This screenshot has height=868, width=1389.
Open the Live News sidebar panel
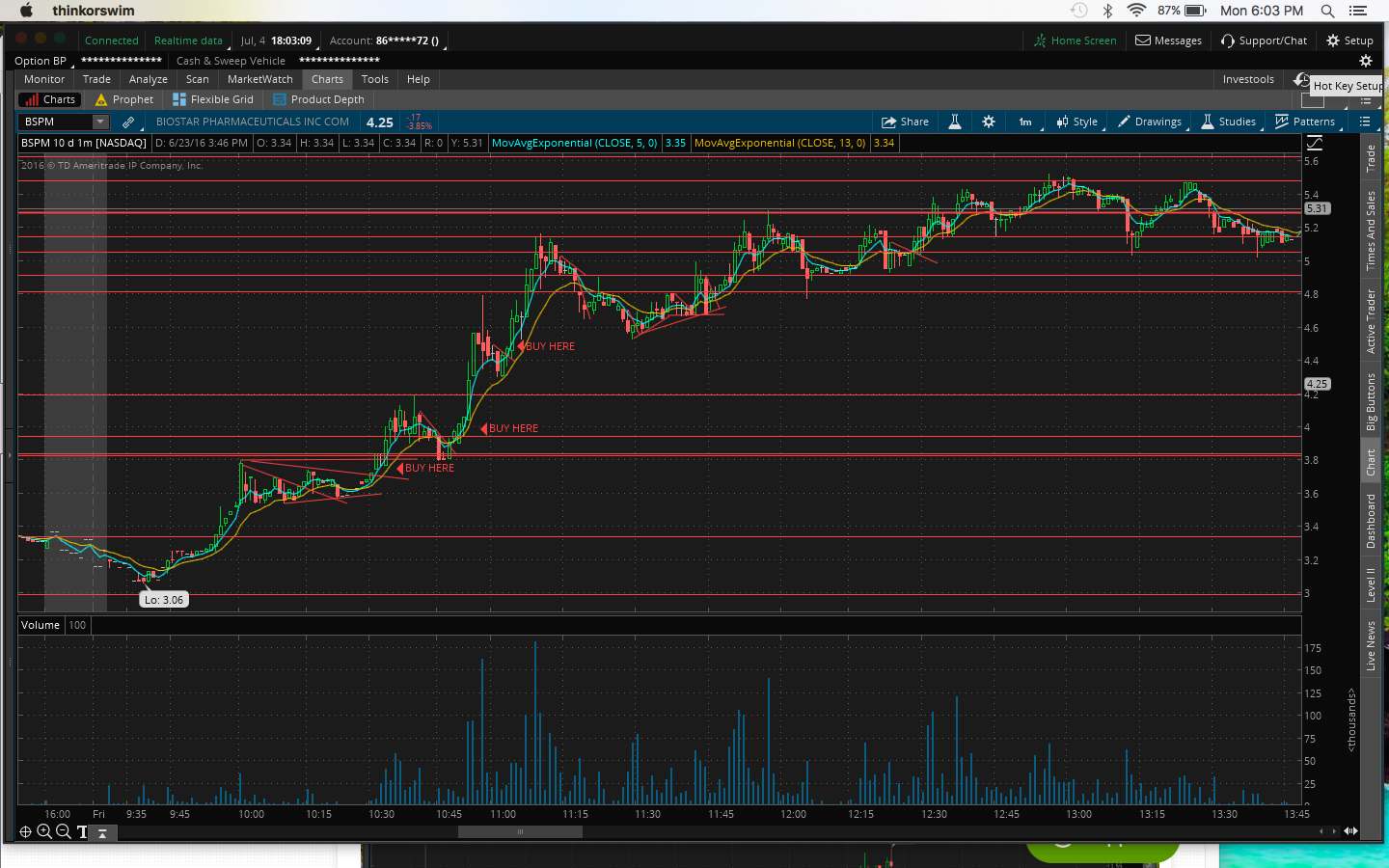(x=1371, y=646)
